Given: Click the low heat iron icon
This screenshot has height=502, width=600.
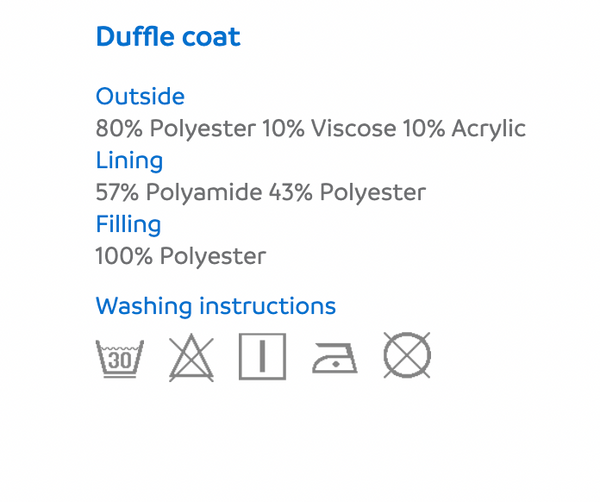Looking at the screenshot, I should tap(335, 358).
